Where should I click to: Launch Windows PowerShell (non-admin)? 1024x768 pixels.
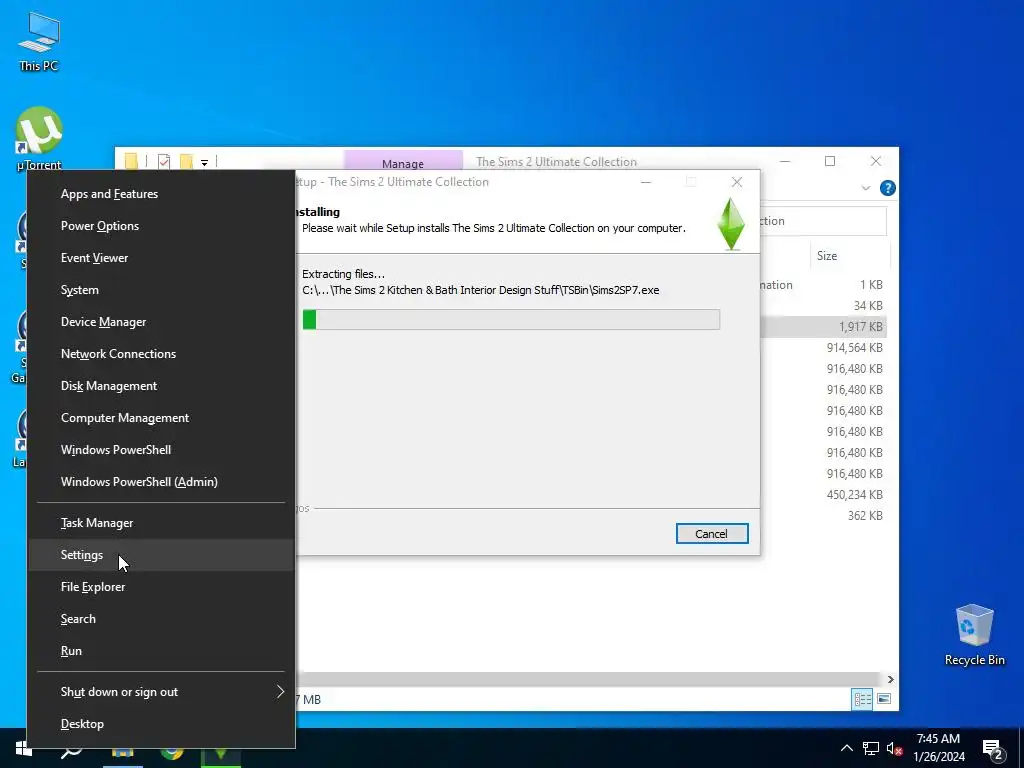tap(161, 450)
